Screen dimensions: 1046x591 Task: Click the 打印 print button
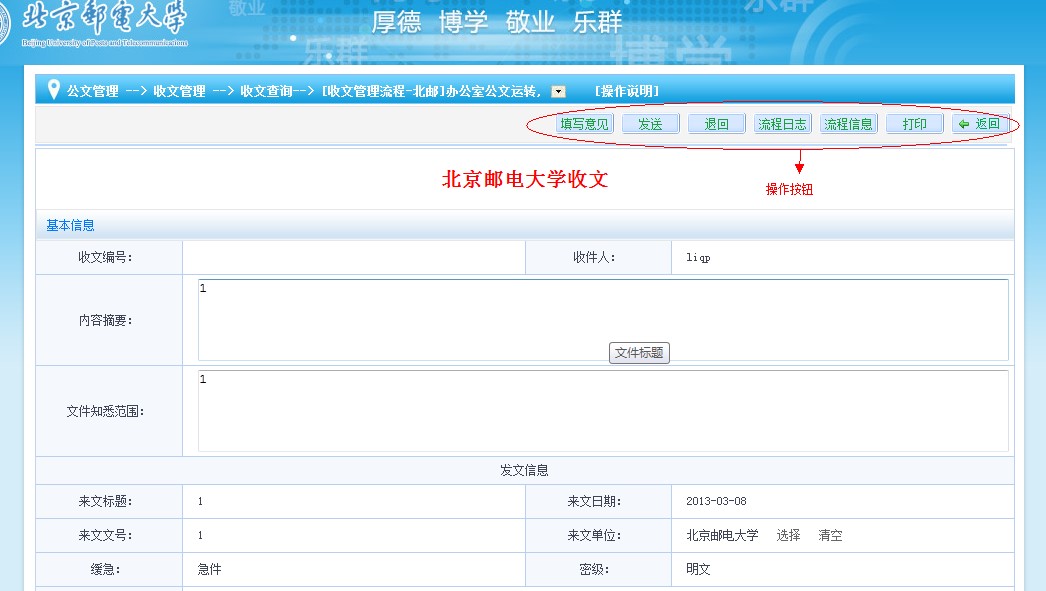pos(915,124)
